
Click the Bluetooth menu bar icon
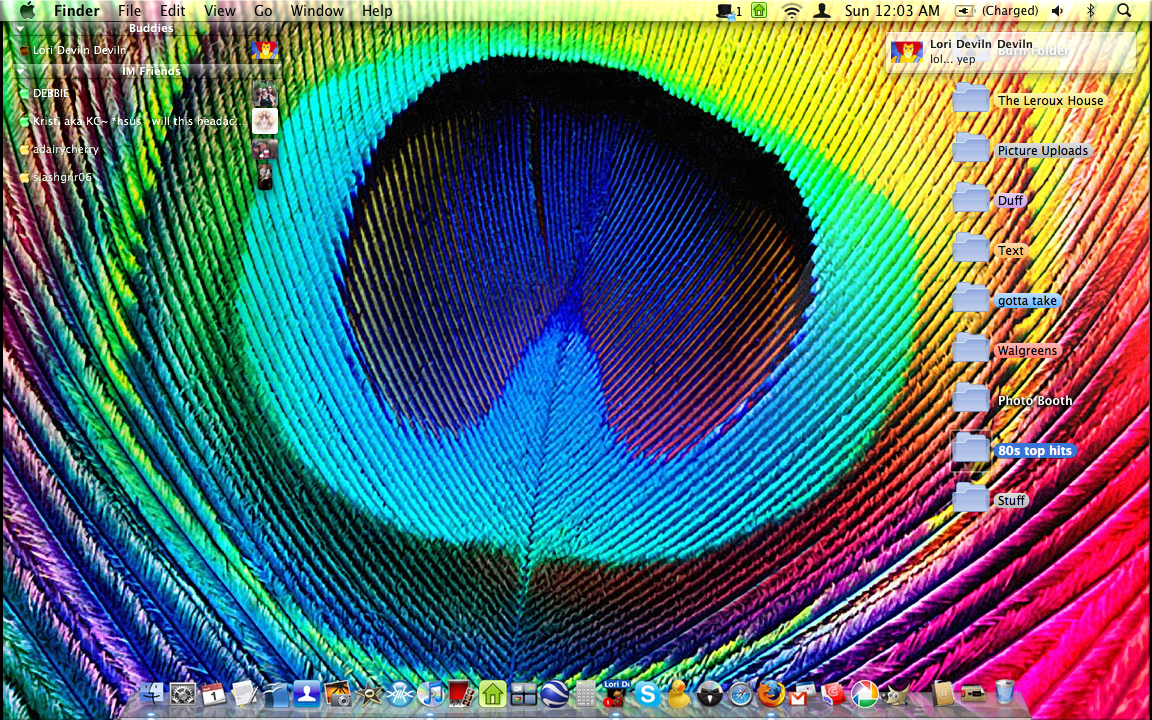coord(1091,10)
